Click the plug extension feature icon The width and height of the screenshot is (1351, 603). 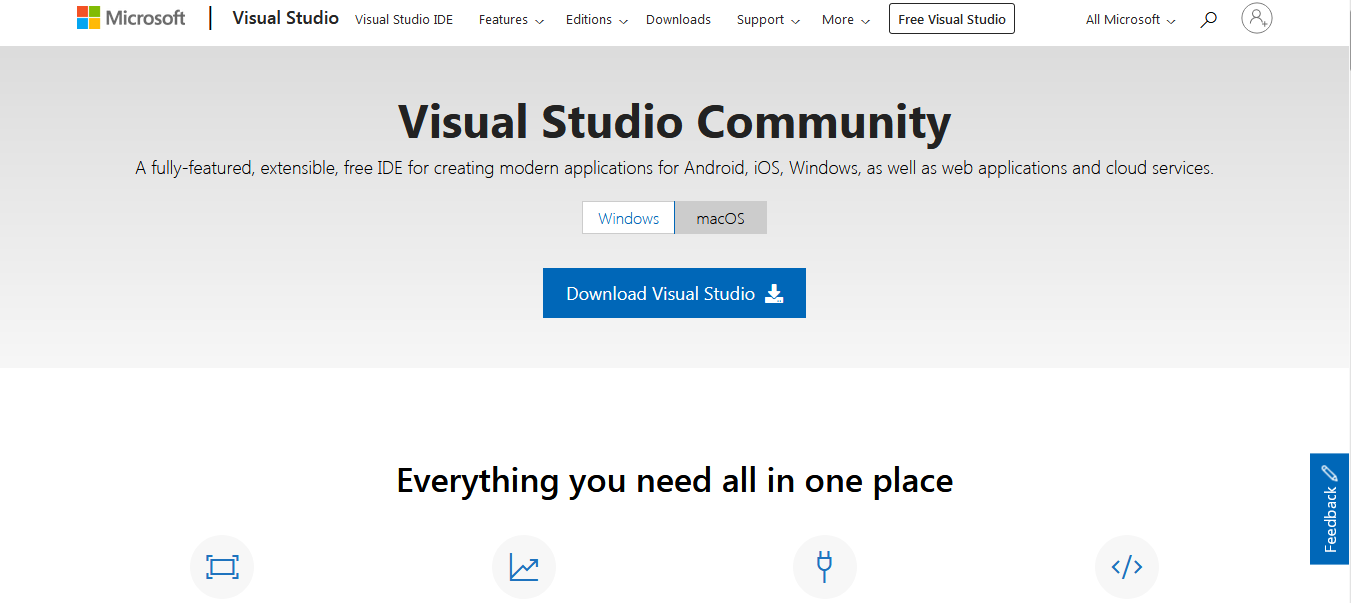tap(825, 567)
